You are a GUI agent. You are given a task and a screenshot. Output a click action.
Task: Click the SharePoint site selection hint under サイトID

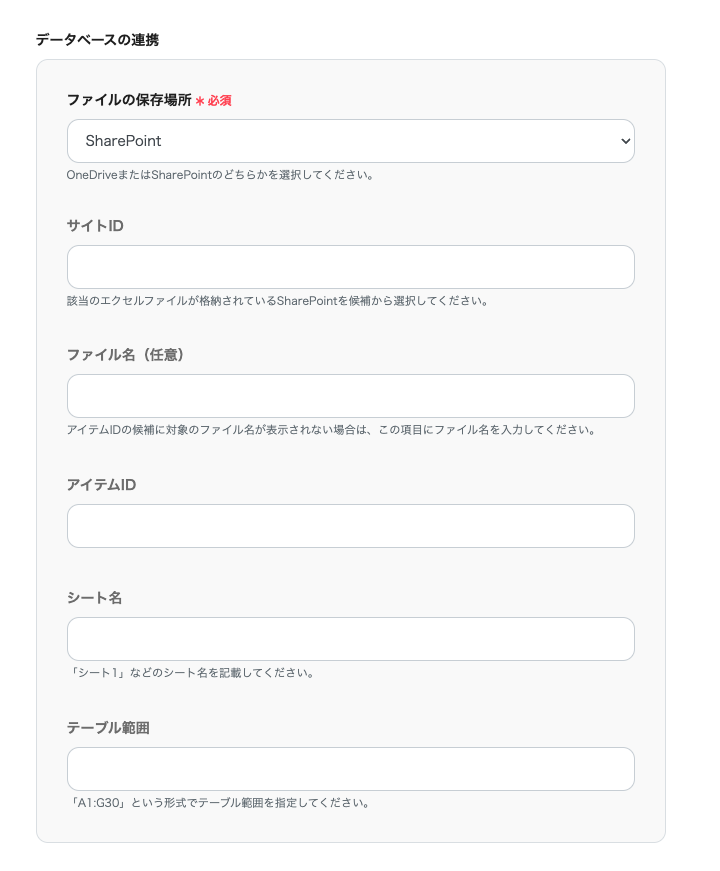[277, 301]
